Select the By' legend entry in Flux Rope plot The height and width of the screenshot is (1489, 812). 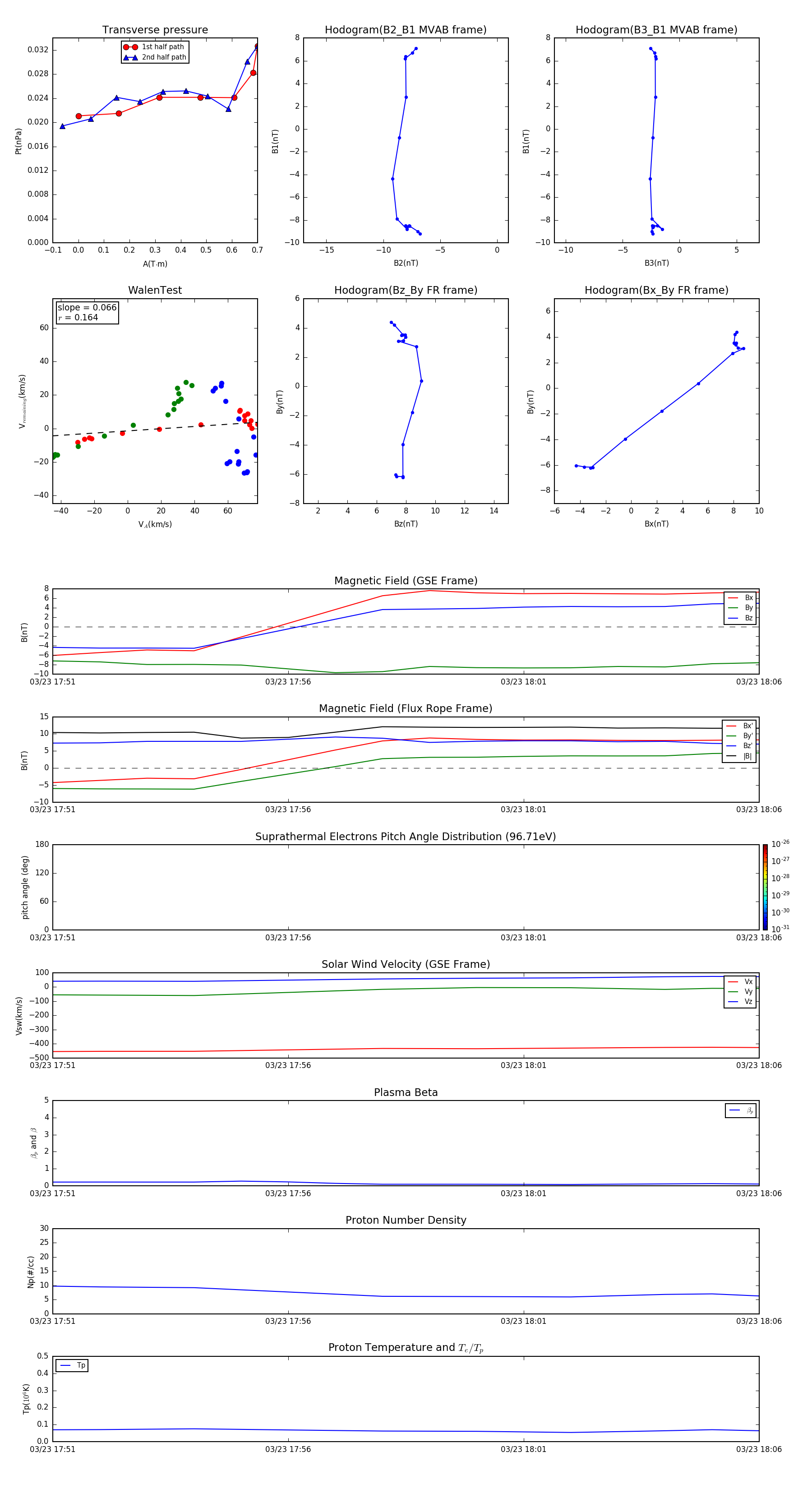(x=740, y=736)
